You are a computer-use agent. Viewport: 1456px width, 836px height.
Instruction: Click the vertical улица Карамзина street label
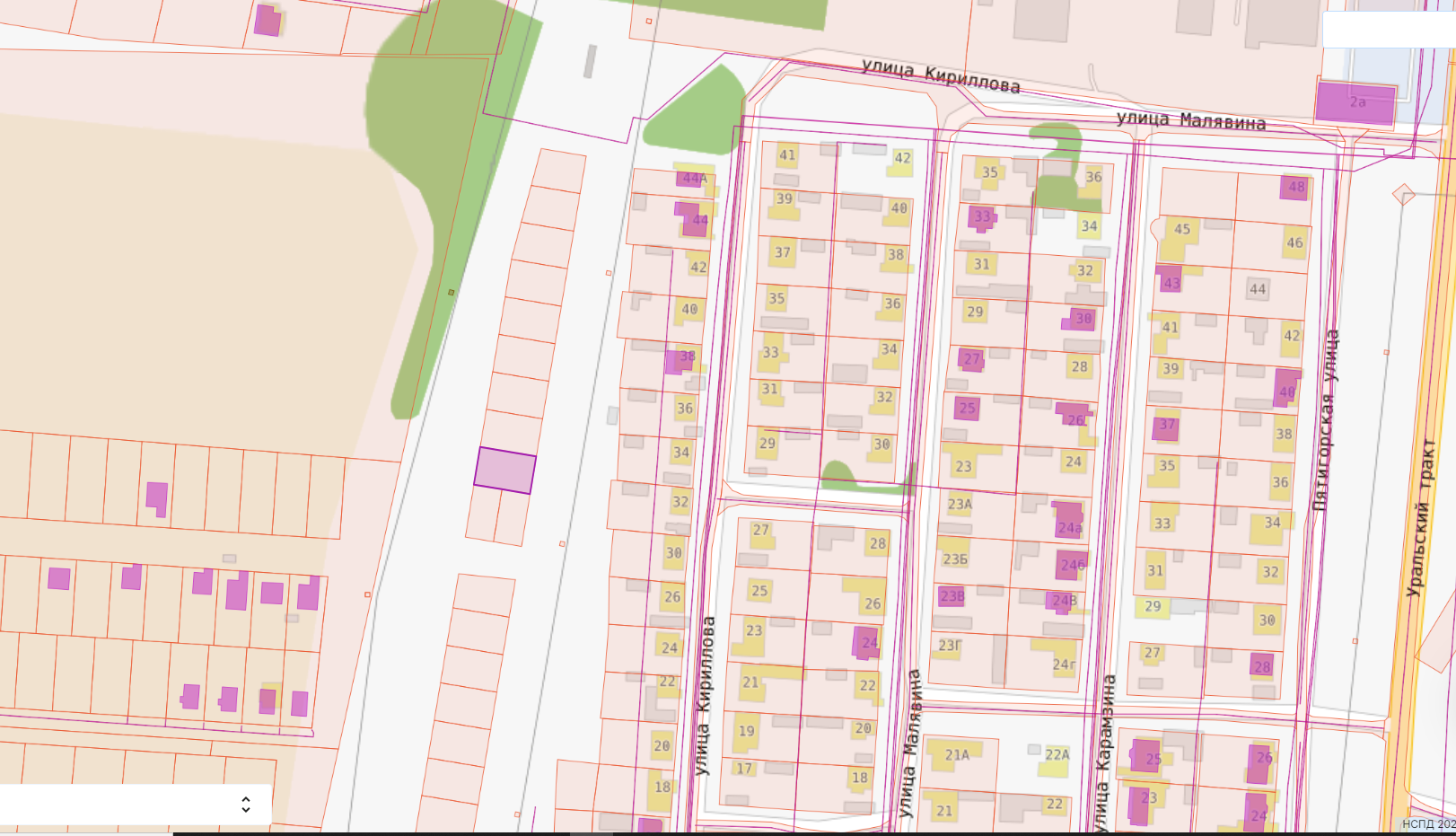(1104, 752)
